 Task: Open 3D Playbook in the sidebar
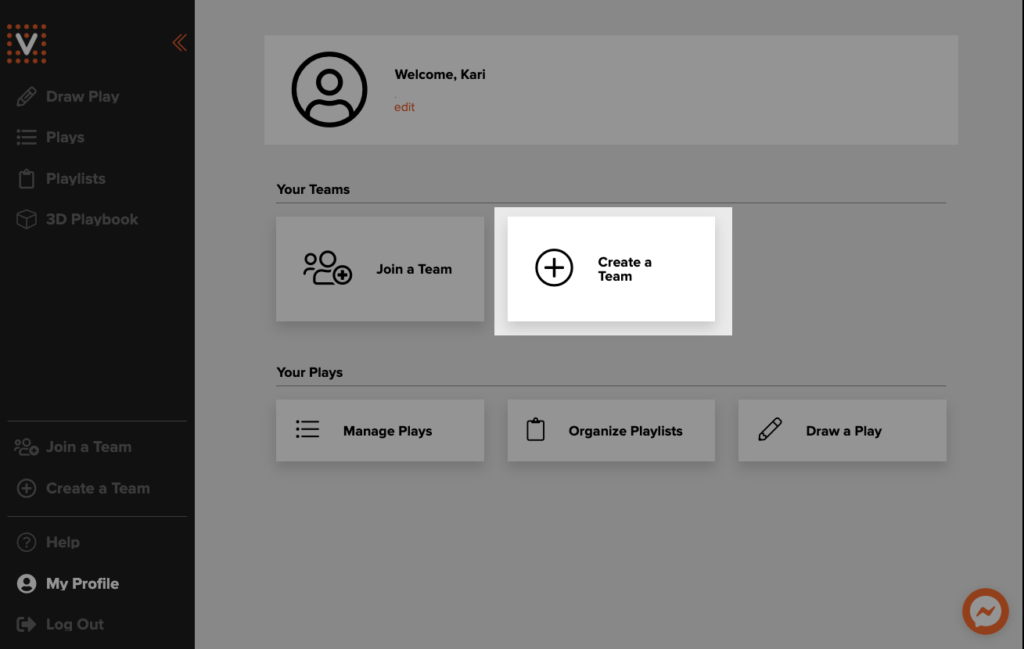(x=92, y=219)
